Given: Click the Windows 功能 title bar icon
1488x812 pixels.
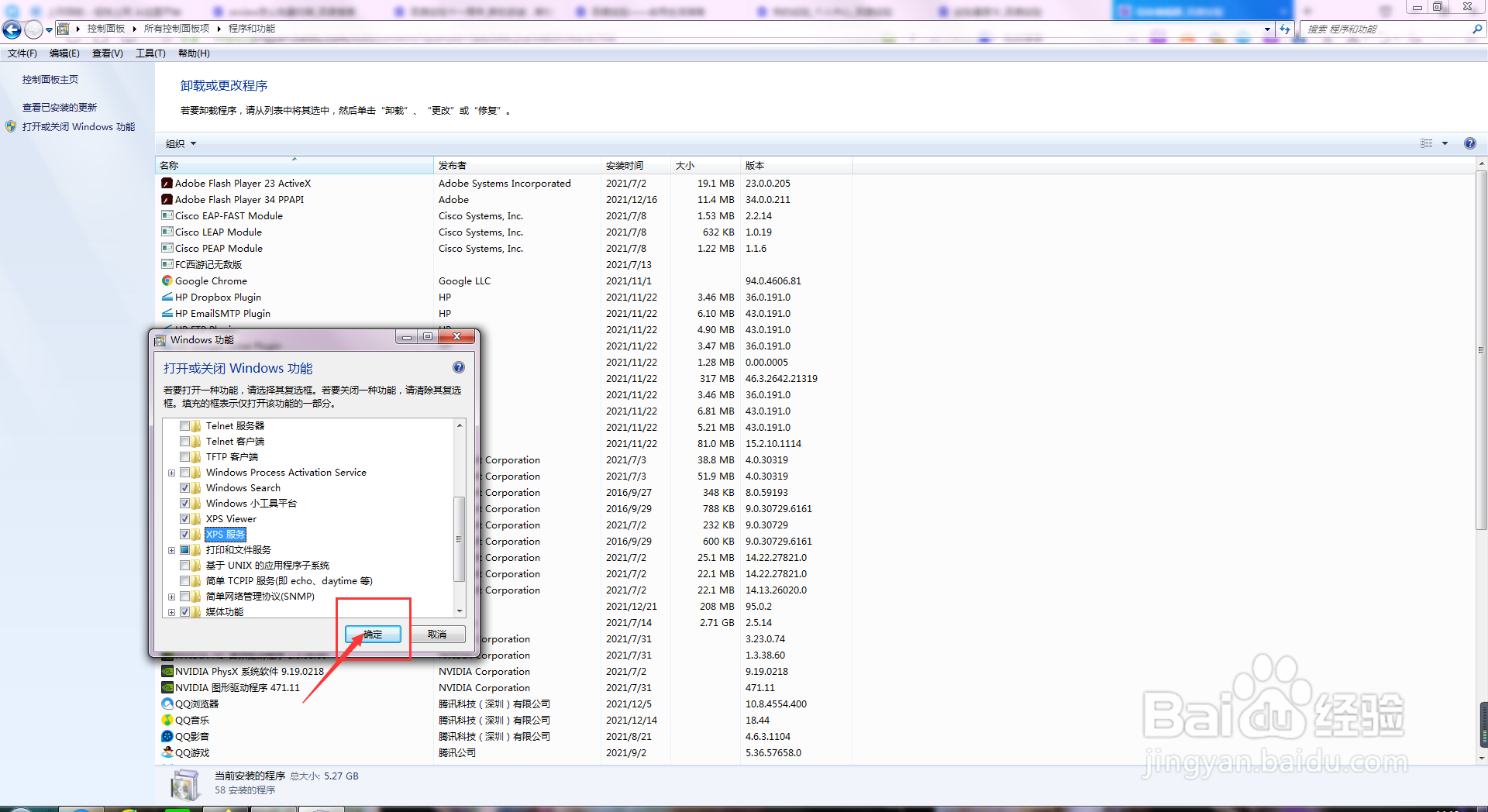Looking at the screenshot, I should tap(160, 340).
